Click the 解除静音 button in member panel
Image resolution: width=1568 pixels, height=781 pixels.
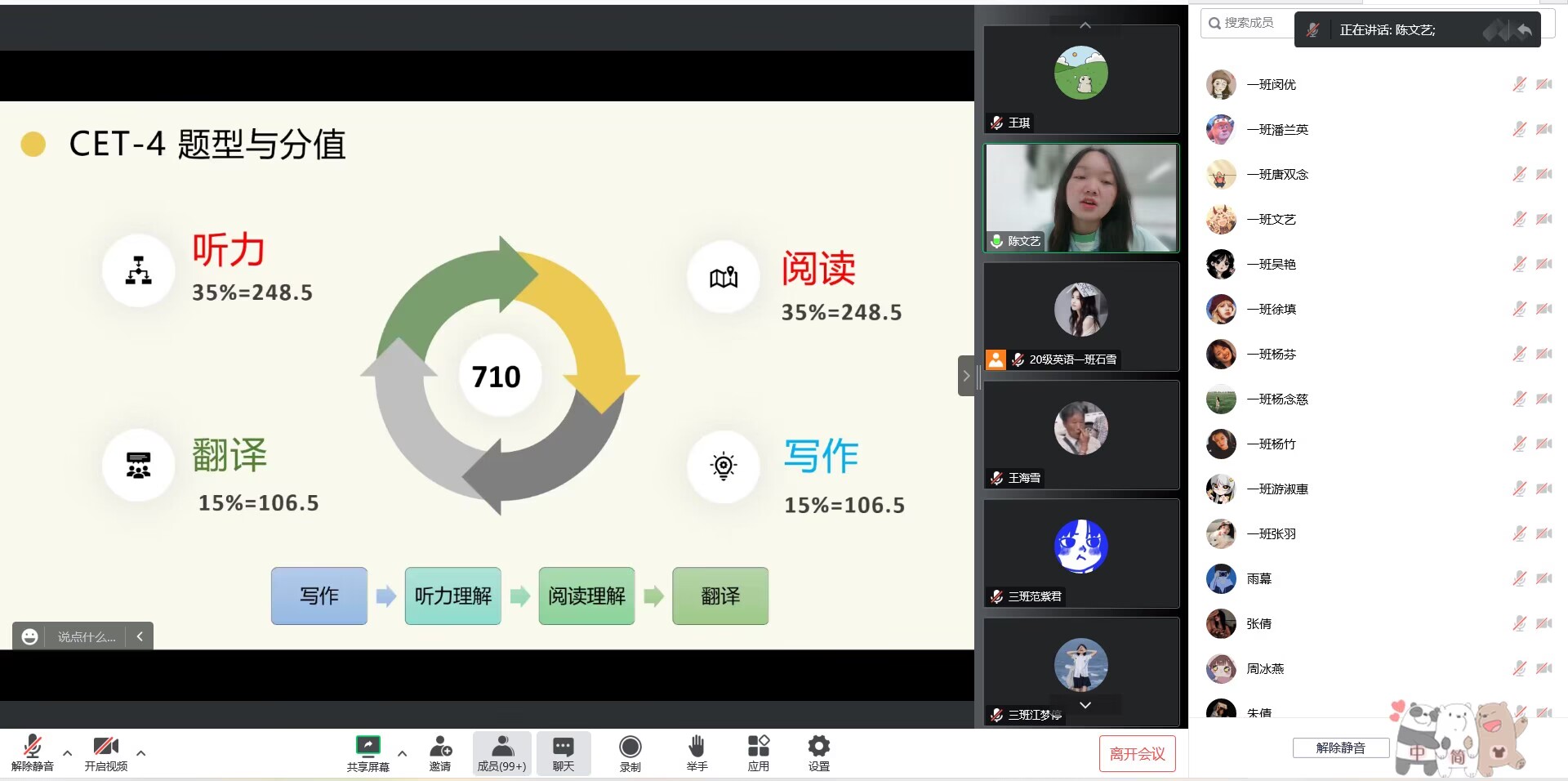pyautogui.click(x=1340, y=748)
